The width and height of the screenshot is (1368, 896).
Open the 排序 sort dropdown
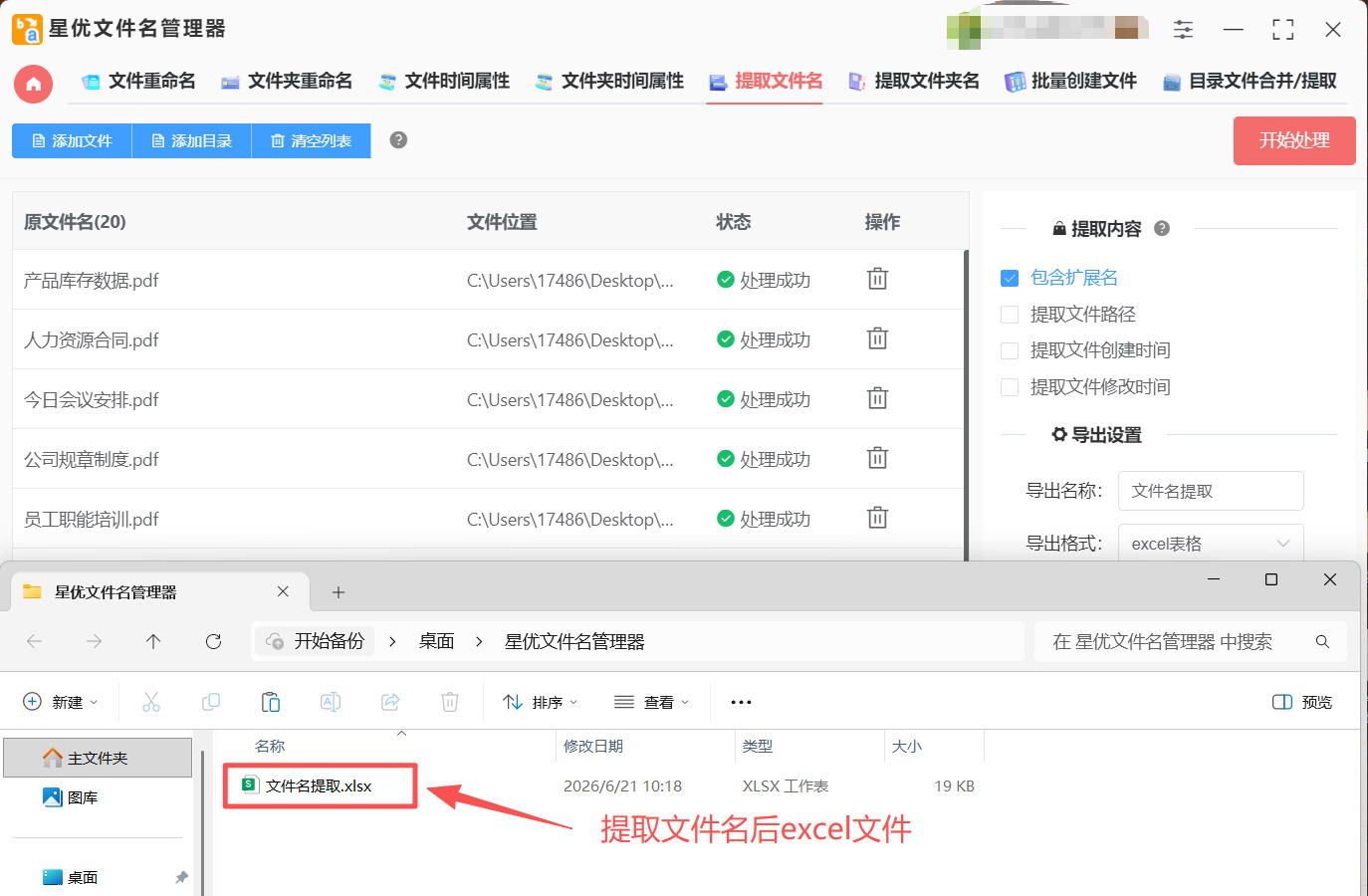point(540,702)
